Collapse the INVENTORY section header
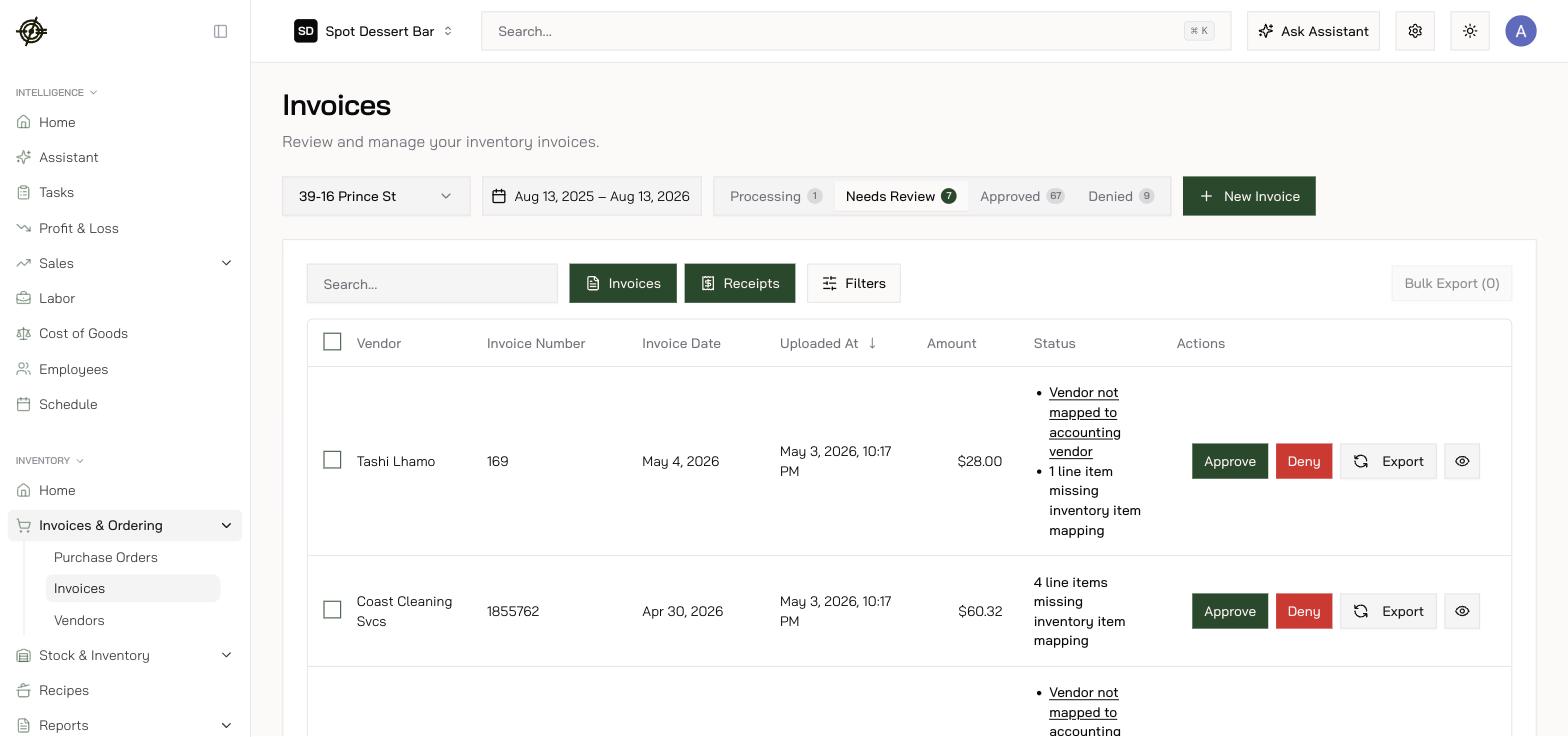This screenshot has width=1568, height=737. click(x=50, y=460)
